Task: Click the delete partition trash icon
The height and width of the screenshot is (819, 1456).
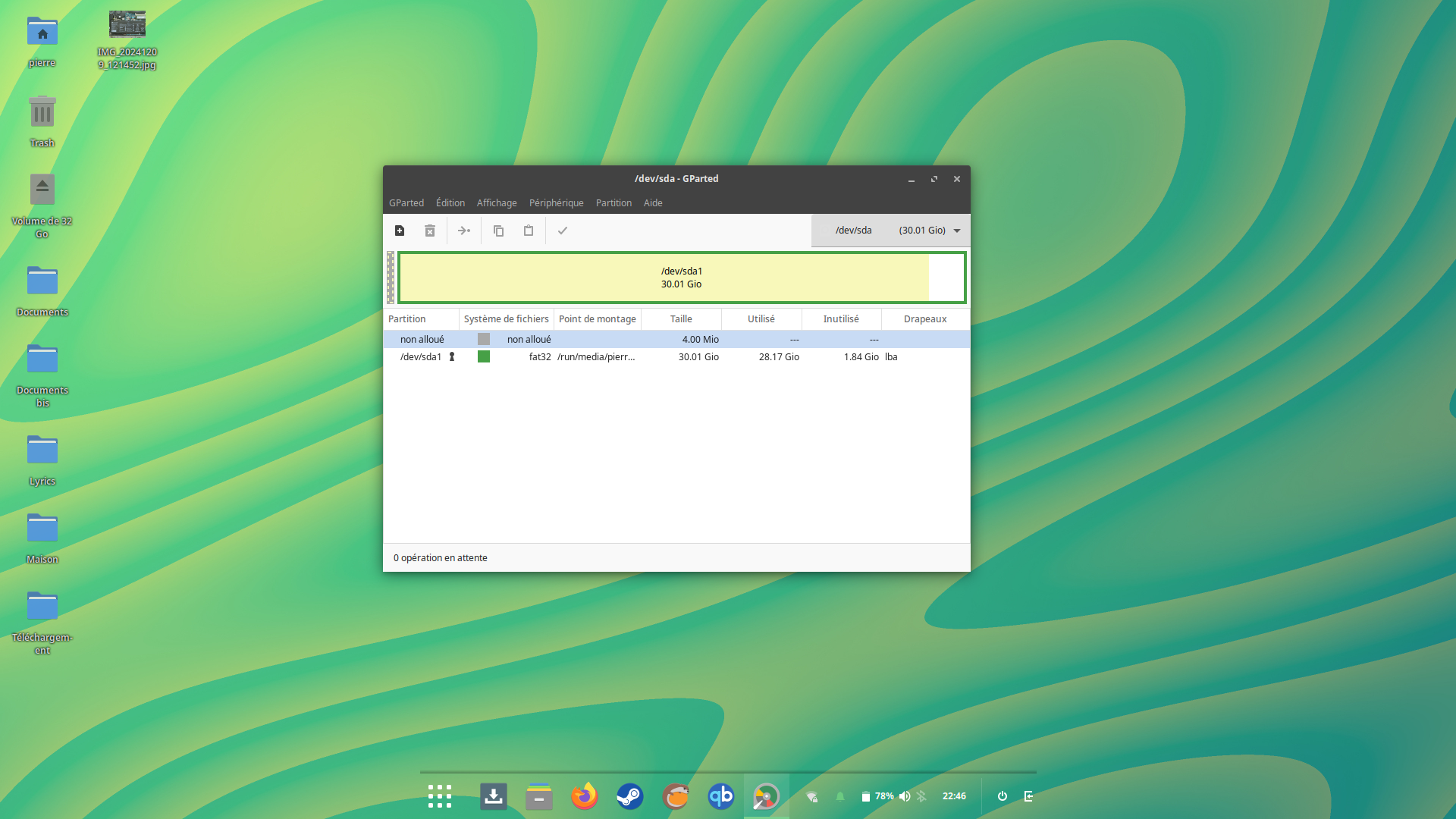Action: pyautogui.click(x=430, y=231)
